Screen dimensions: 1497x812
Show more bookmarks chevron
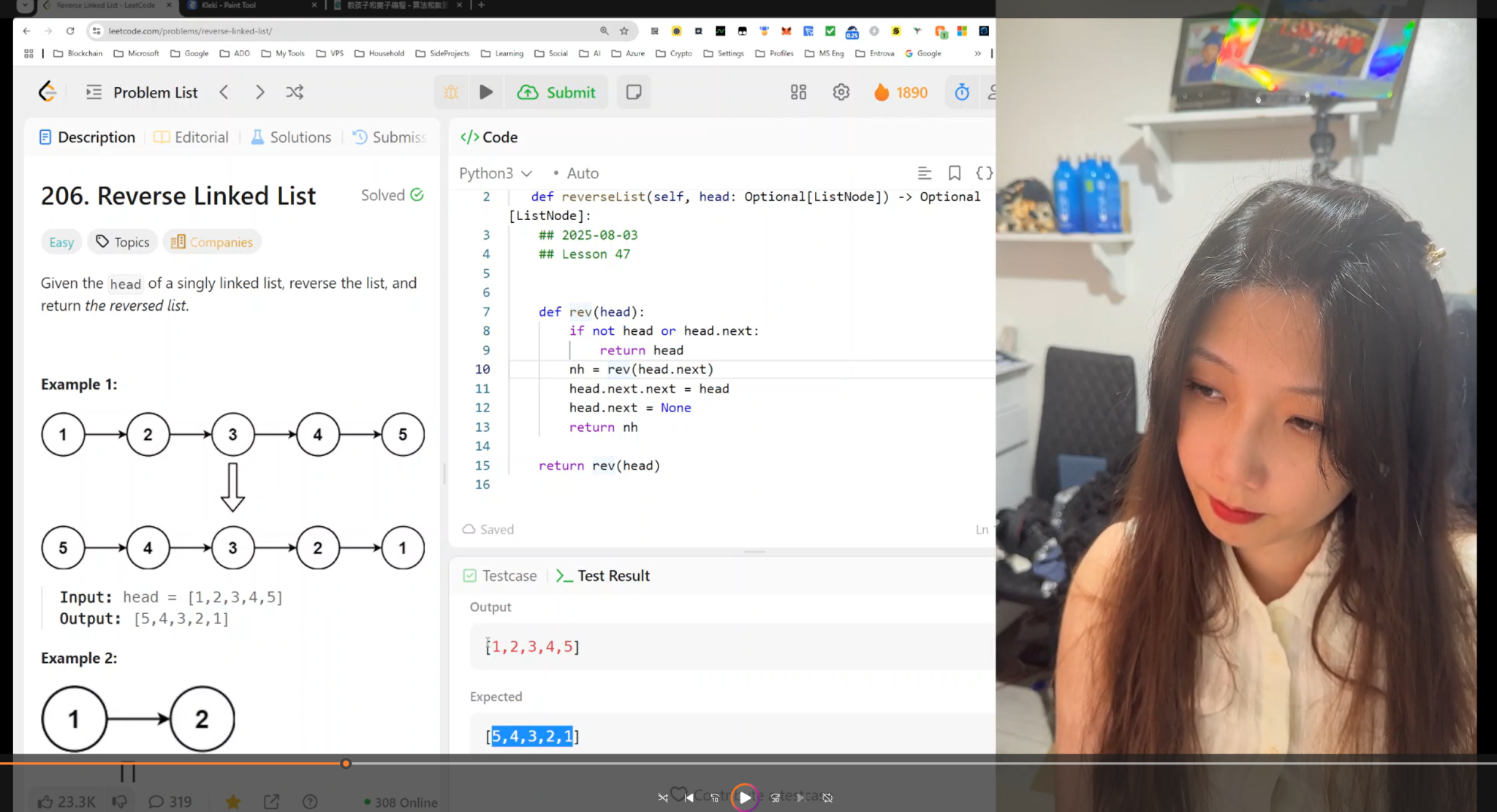pyautogui.click(x=977, y=53)
